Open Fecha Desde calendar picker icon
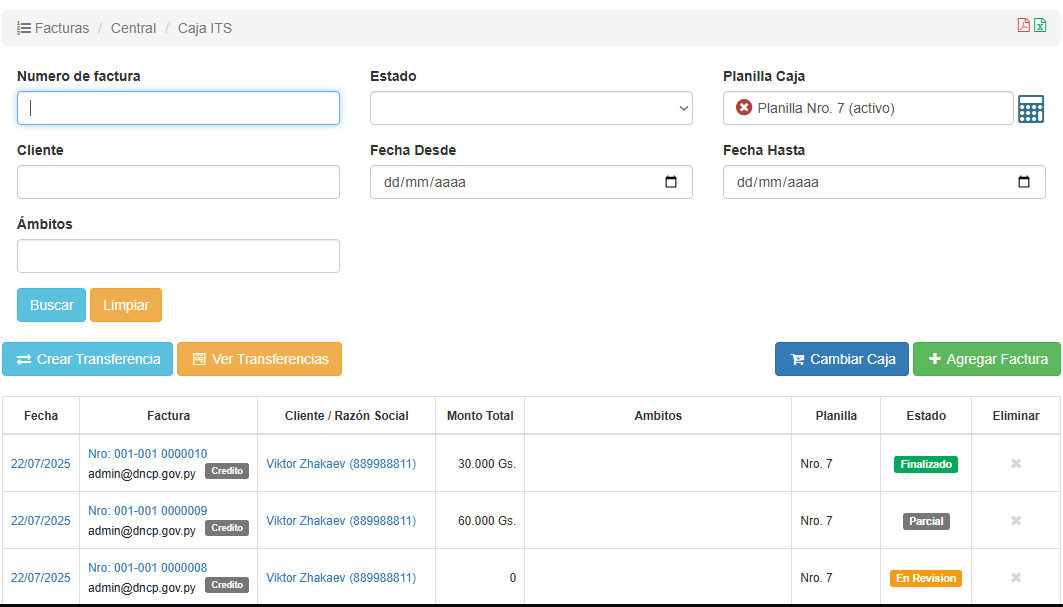Screen dimensions: 1063x607 click(x=671, y=182)
